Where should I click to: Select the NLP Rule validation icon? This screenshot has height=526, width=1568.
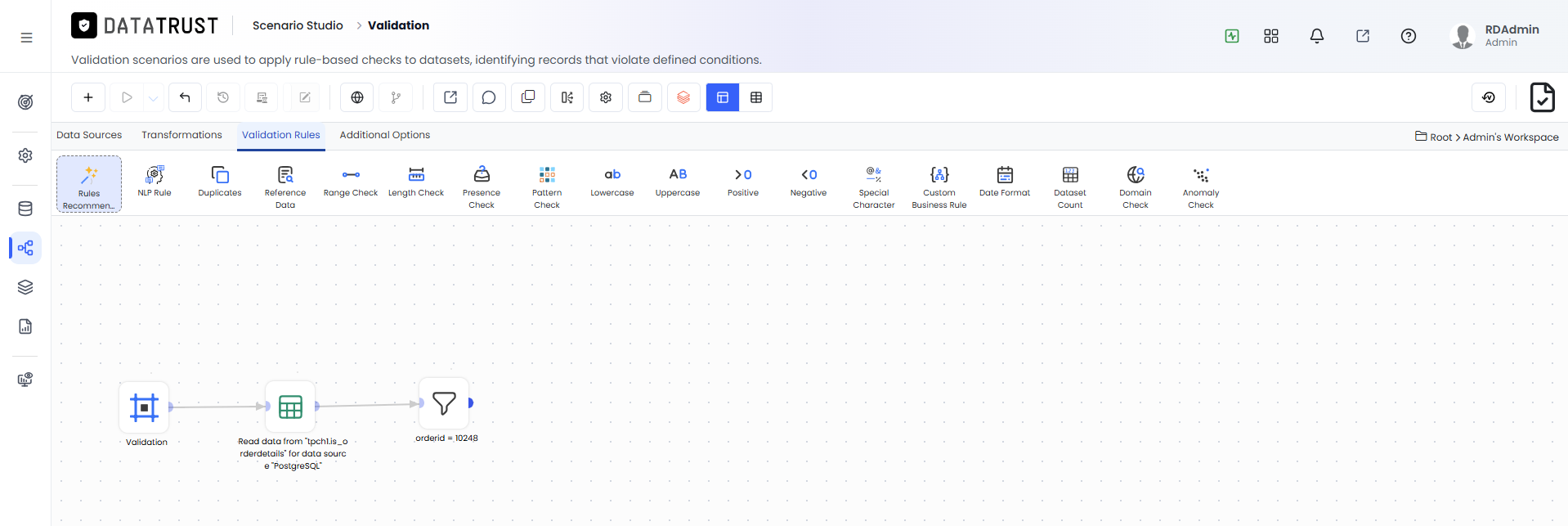tap(155, 174)
